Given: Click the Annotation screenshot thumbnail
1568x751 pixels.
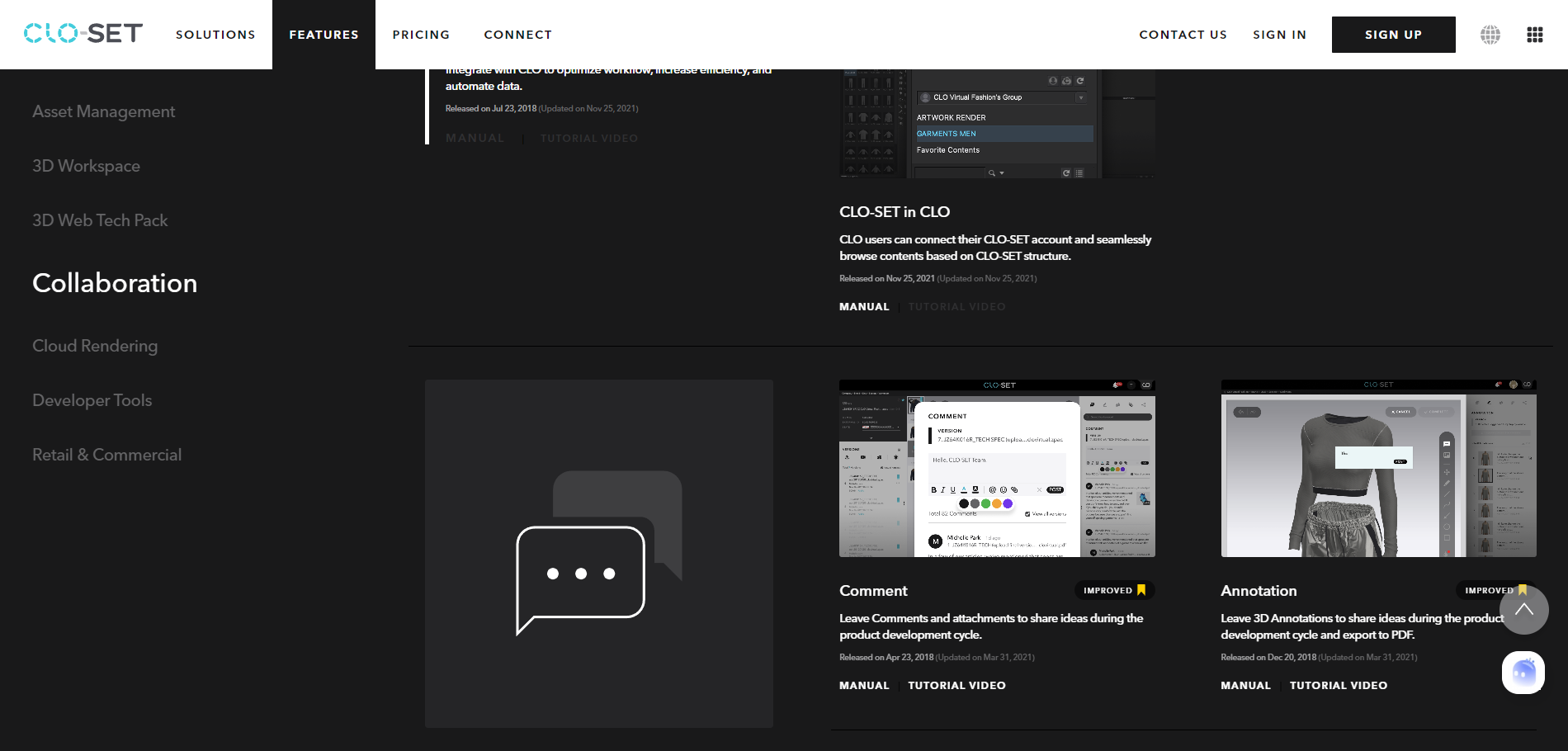Looking at the screenshot, I should pyautogui.click(x=1378, y=469).
